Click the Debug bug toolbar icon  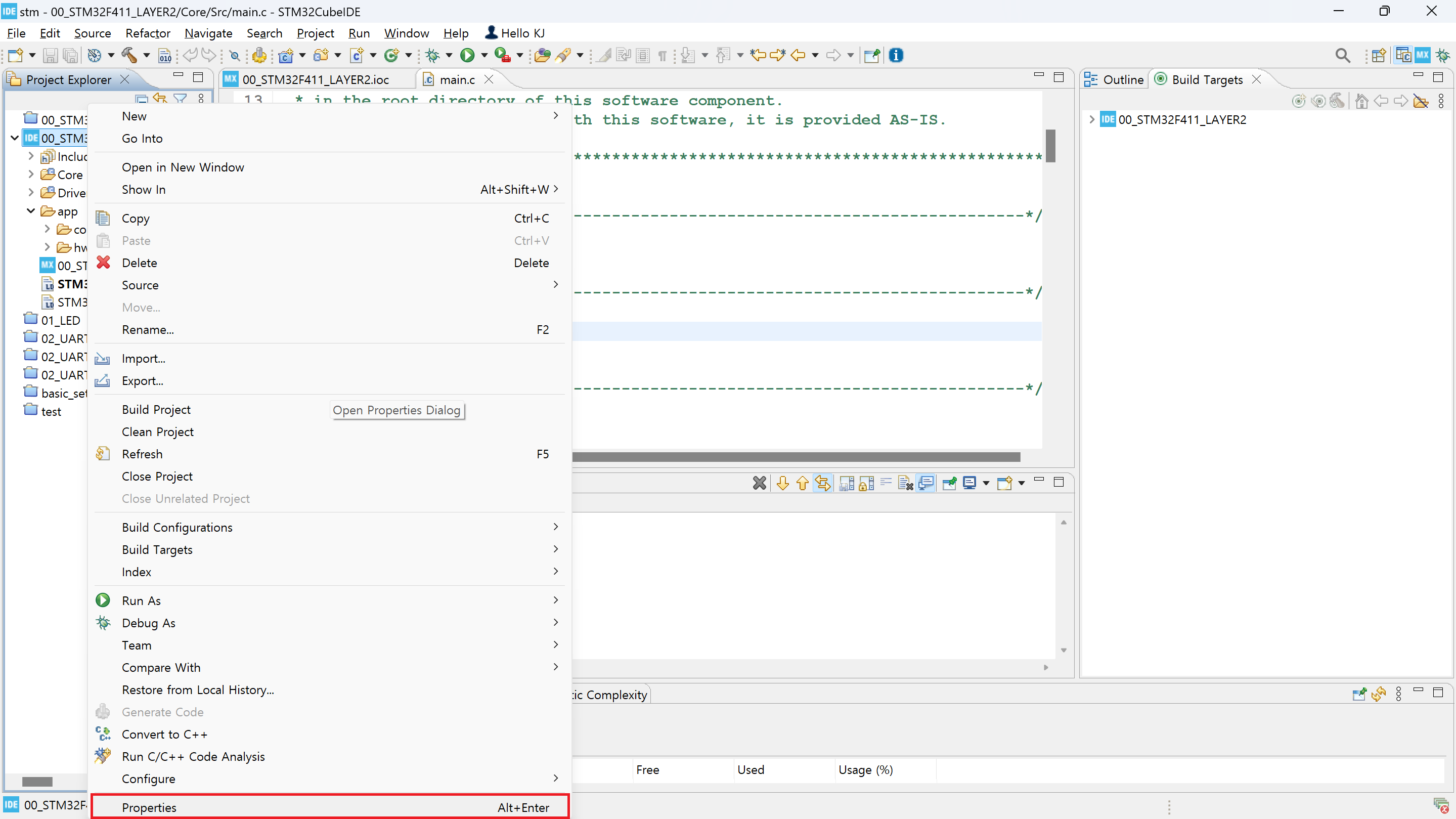[433, 55]
